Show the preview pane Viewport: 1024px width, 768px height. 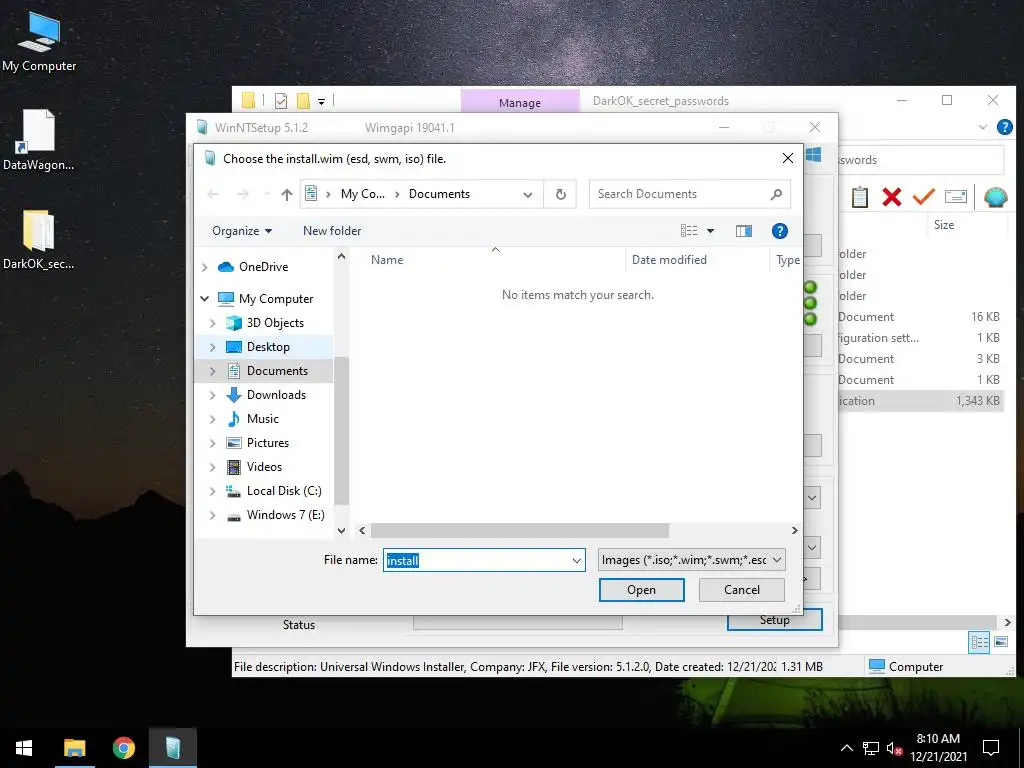[744, 231]
